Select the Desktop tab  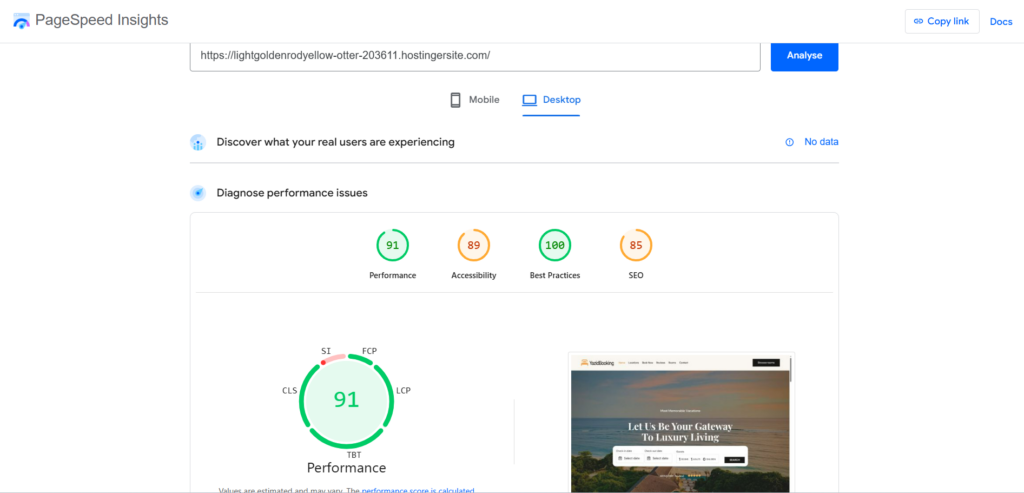click(x=551, y=100)
